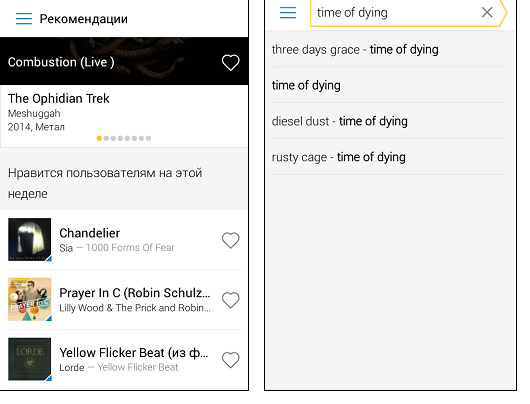This screenshot has width=530, height=404.
Task: Click the time of dying search field
Action: (x=395, y=13)
